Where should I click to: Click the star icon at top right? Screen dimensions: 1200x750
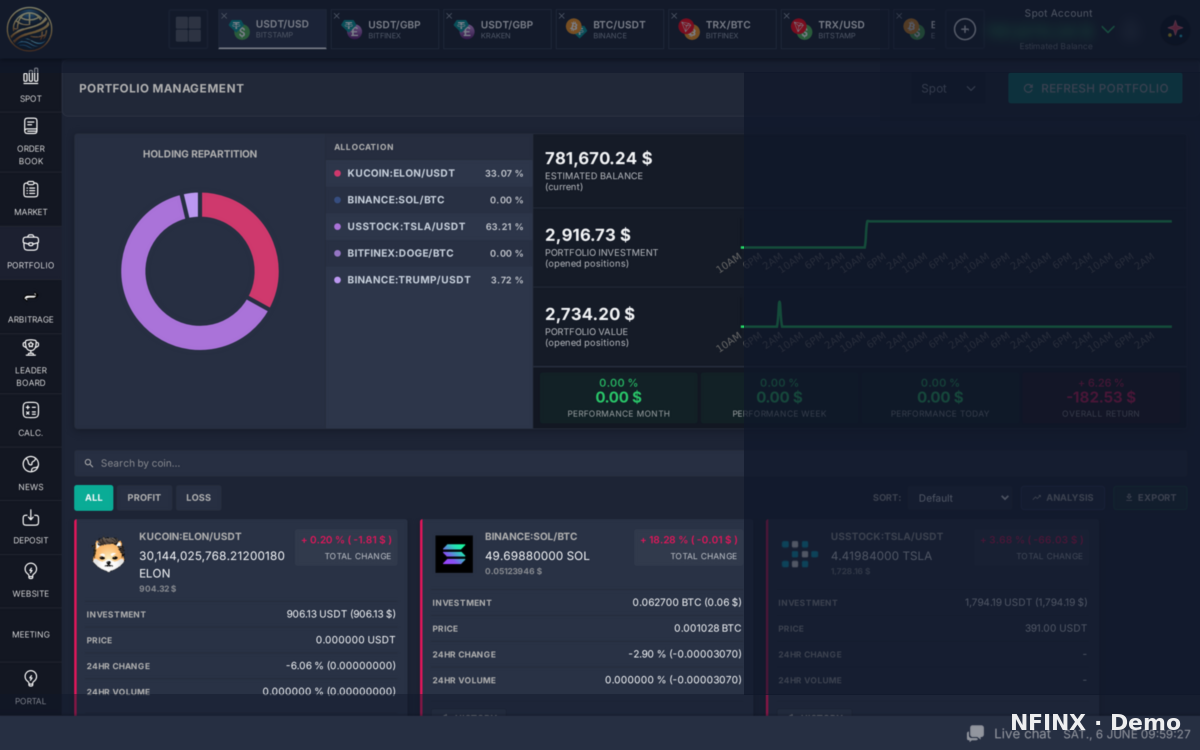tap(1173, 30)
